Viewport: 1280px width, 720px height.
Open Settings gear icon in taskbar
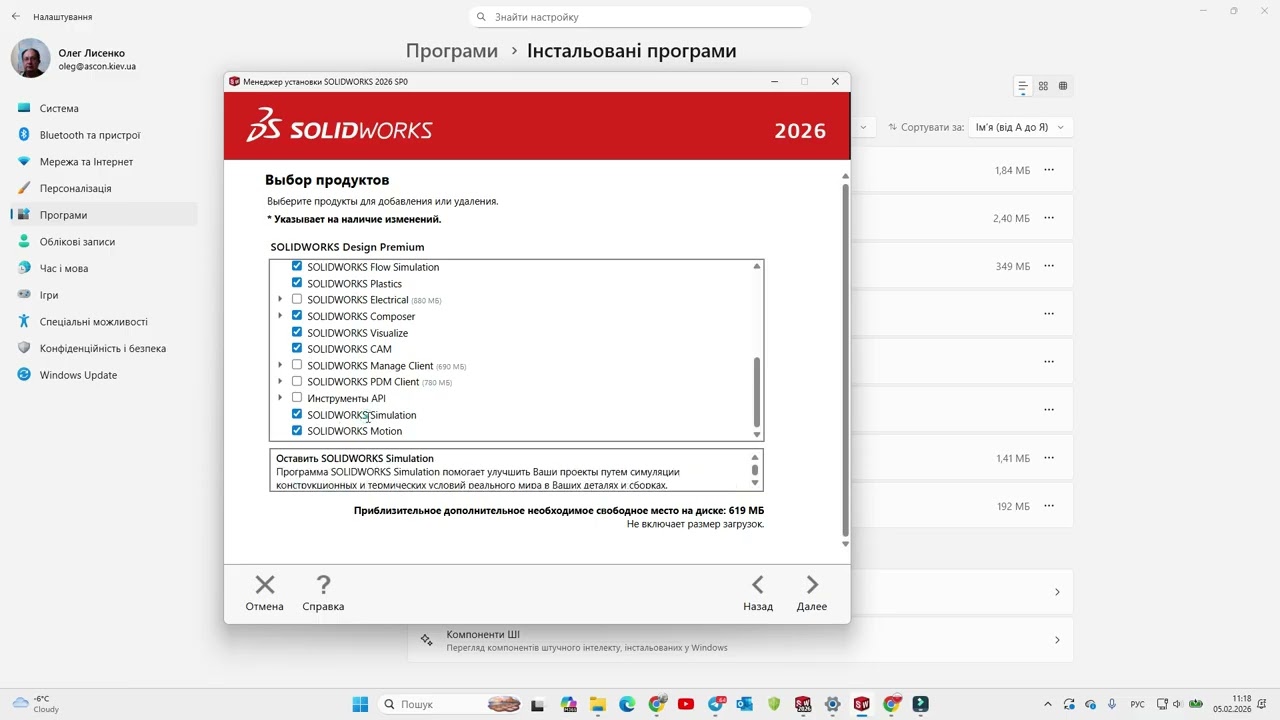(832, 704)
